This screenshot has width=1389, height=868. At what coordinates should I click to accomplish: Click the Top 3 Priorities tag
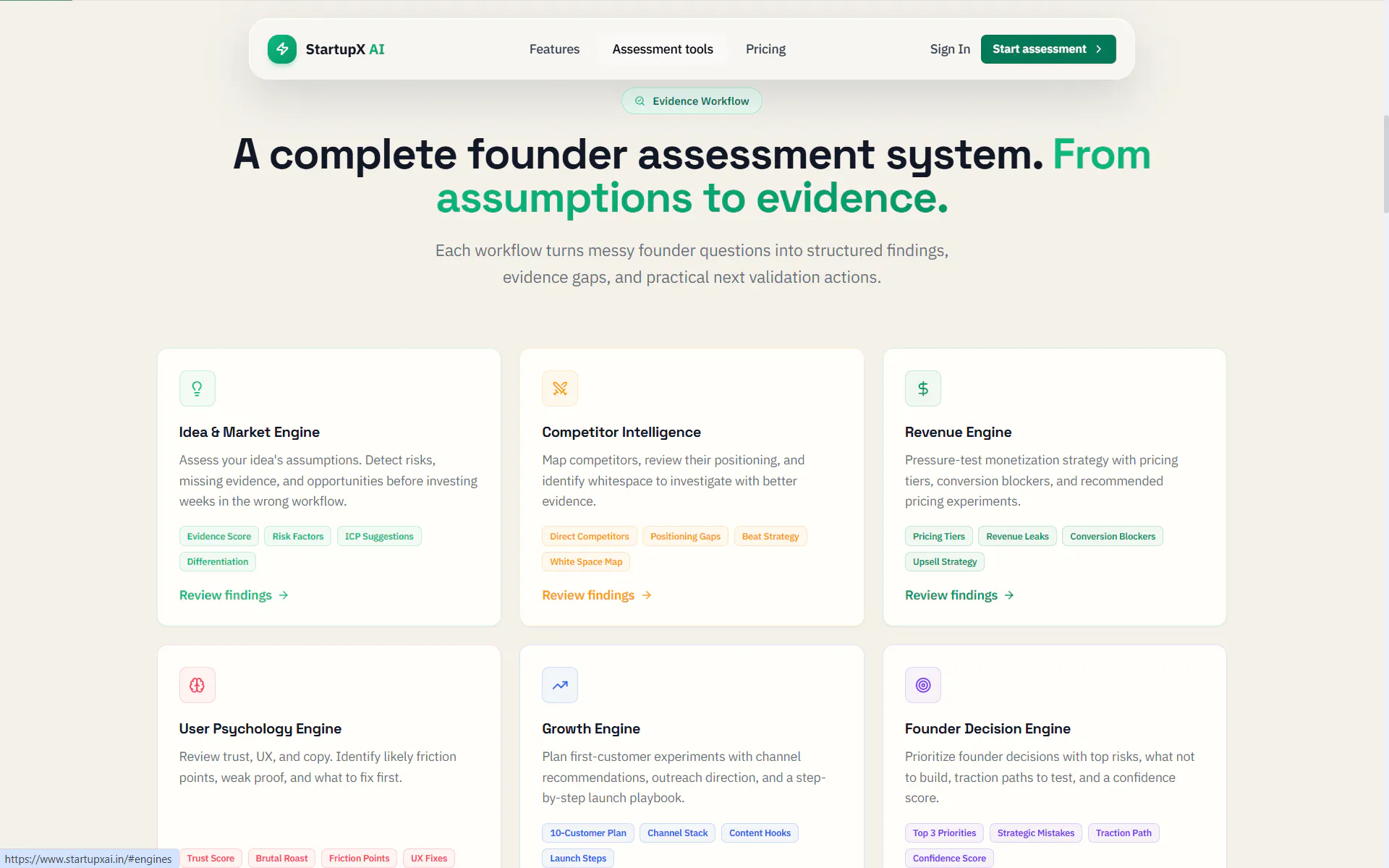(x=944, y=833)
